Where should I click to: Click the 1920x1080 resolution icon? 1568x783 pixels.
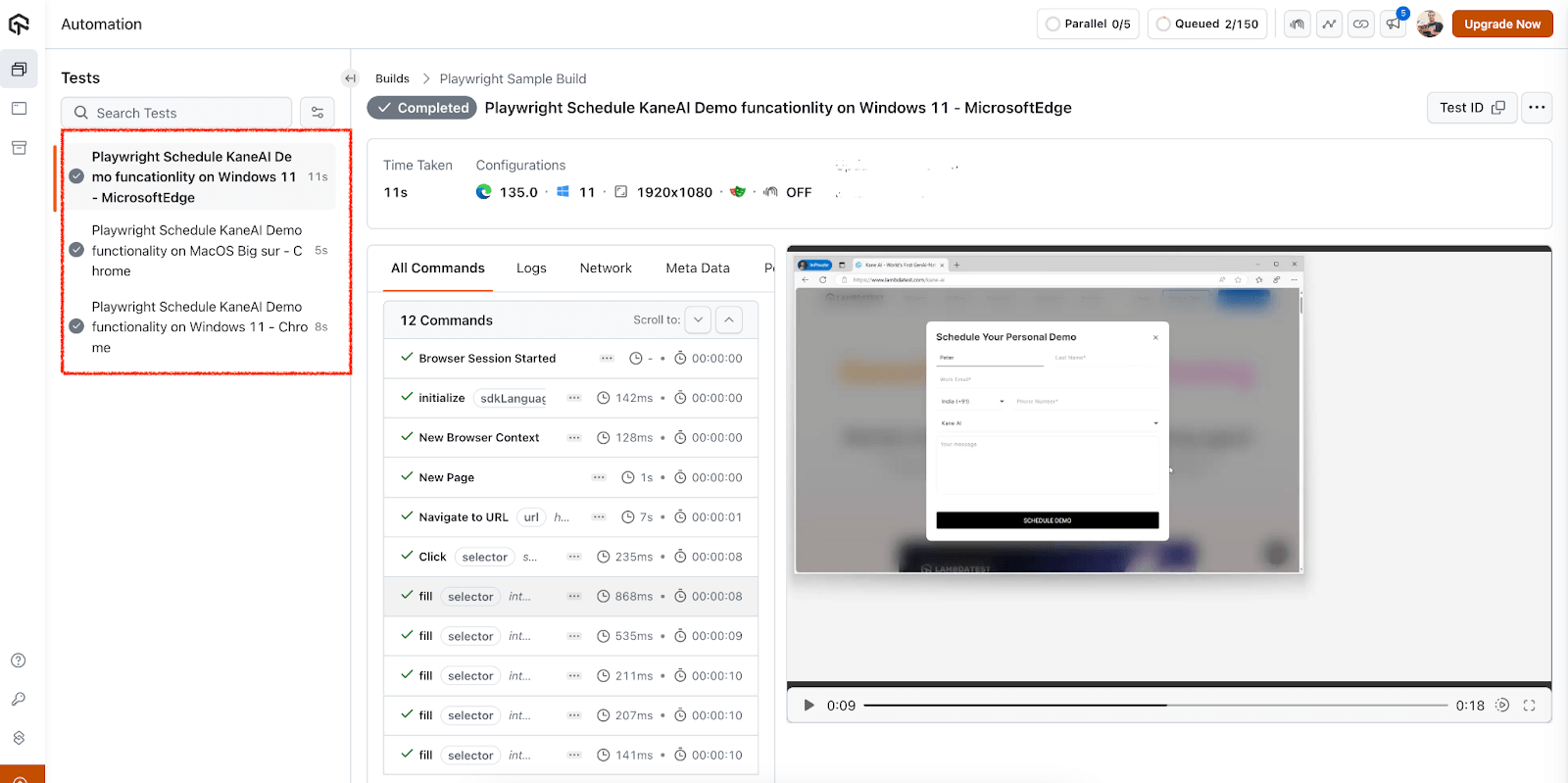tap(621, 192)
